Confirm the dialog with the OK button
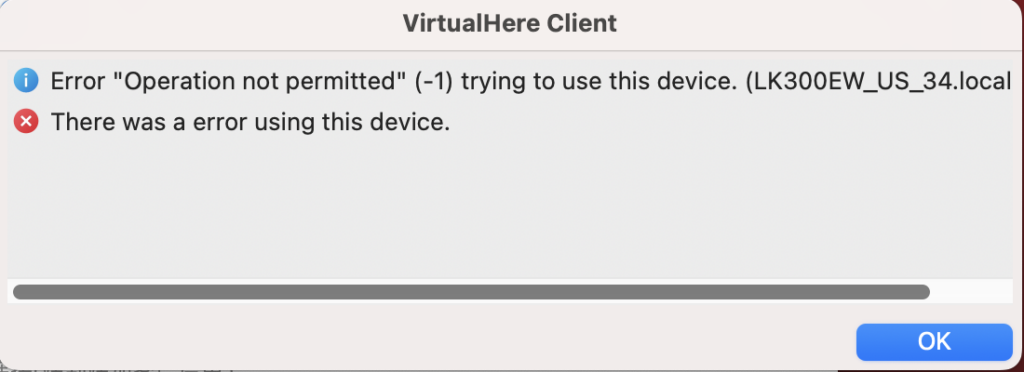This screenshot has width=1024, height=372. click(x=934, y=341)
